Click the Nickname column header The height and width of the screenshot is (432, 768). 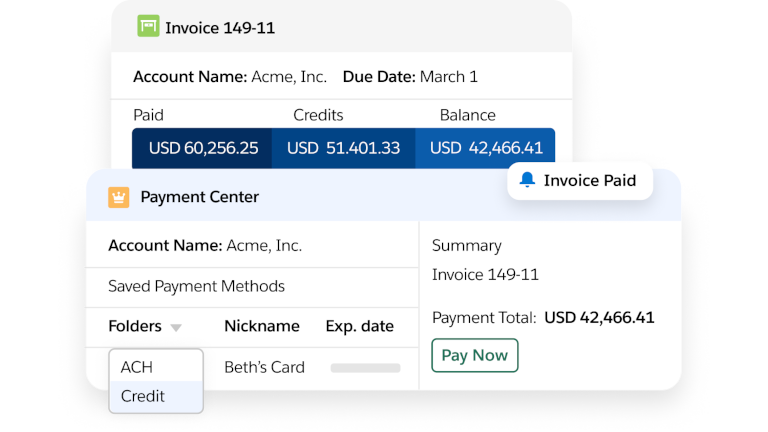pos(261,326)
